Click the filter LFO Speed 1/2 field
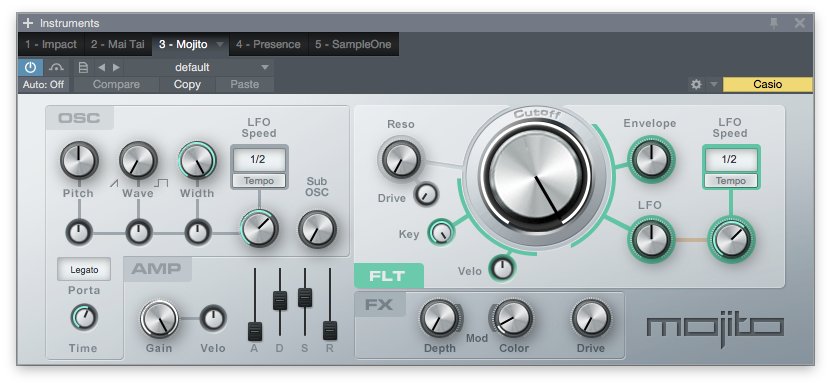The width and height of the screenshot is (831, 386). (x=730, y=159)
